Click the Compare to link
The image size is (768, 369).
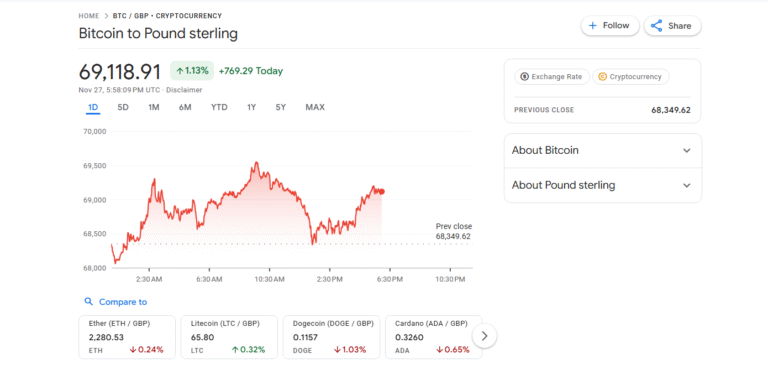123,302
